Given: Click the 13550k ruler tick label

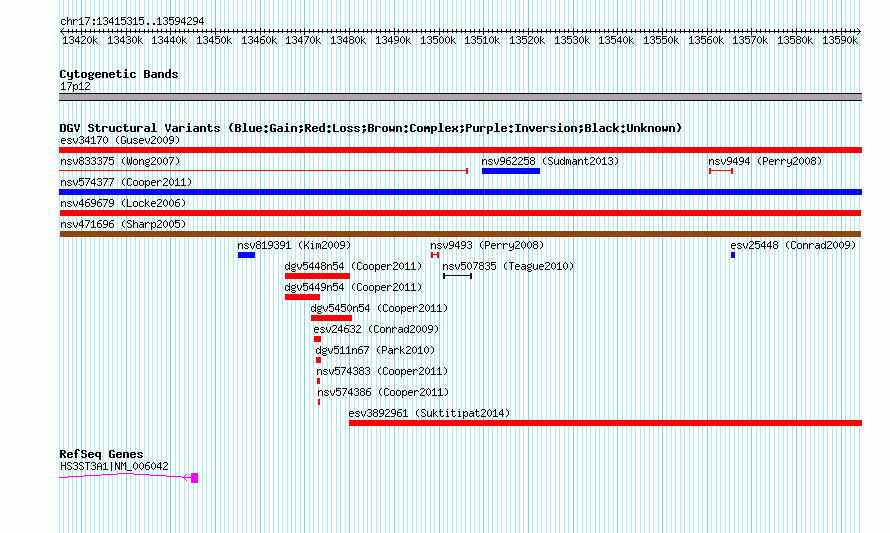Looking at the screenshot, I should pos(661,40).
